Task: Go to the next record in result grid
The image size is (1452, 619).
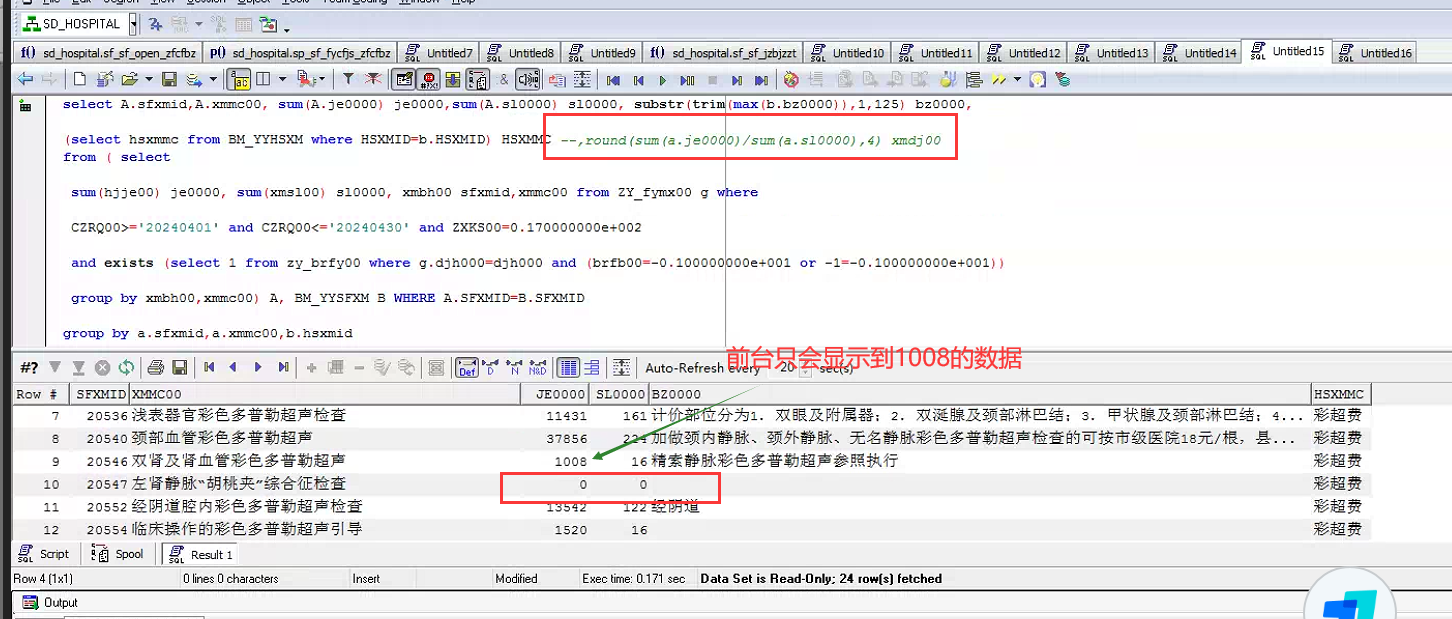Action: coord(258,367)
